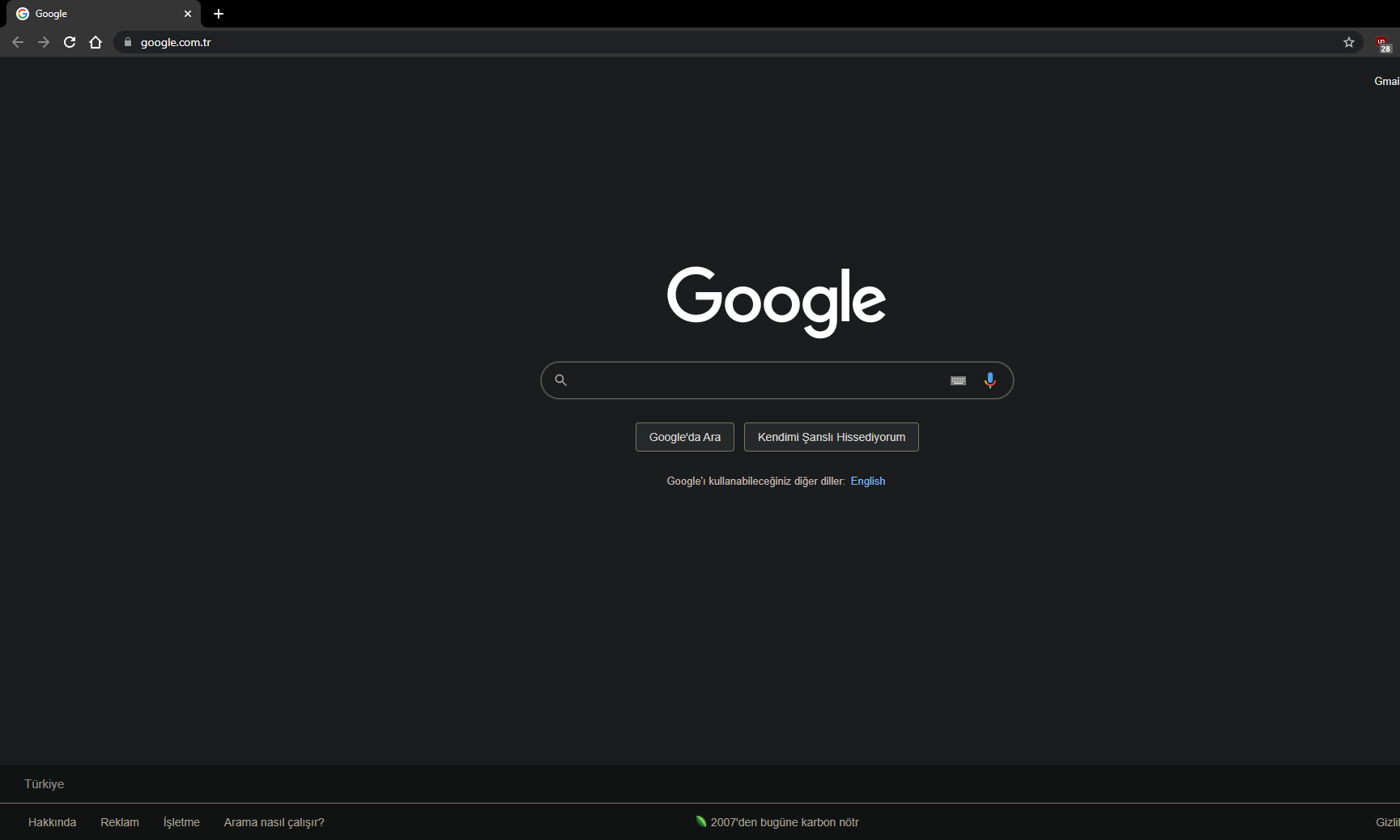Go forward using the browser forward arrow
Screen dimensions: 1400x840
coord(44,42)
